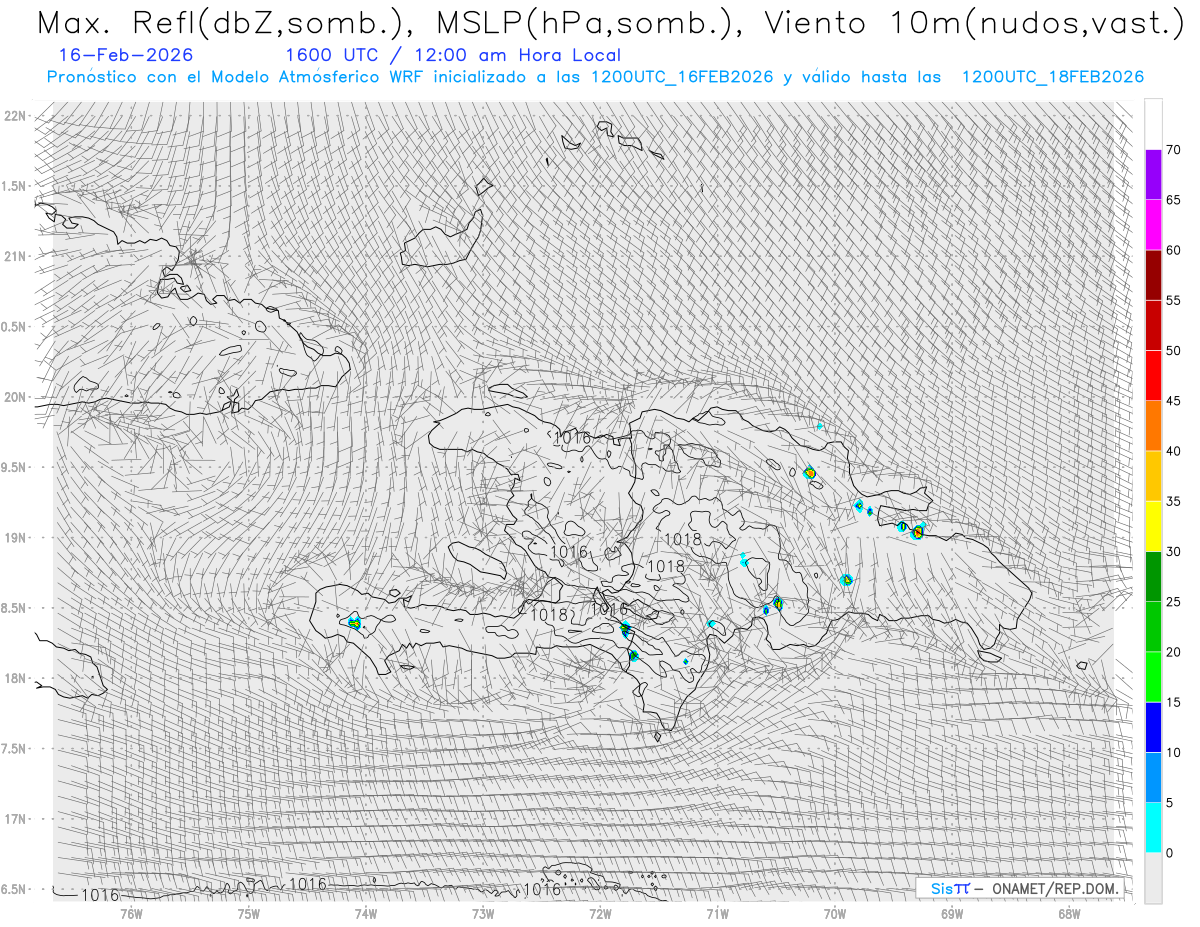Select the 70W longitude label
The image size is (1200, 927).
click(835, 913)
